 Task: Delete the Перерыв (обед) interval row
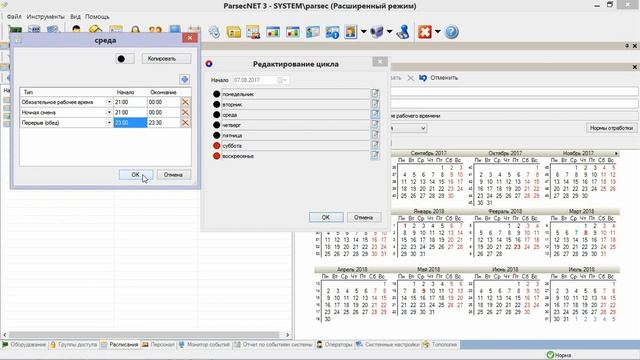click(185, 122)
